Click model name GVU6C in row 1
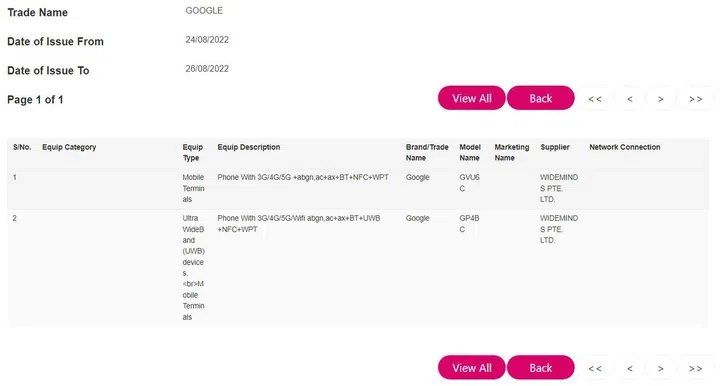720x386 pixels. pos(469,183)
